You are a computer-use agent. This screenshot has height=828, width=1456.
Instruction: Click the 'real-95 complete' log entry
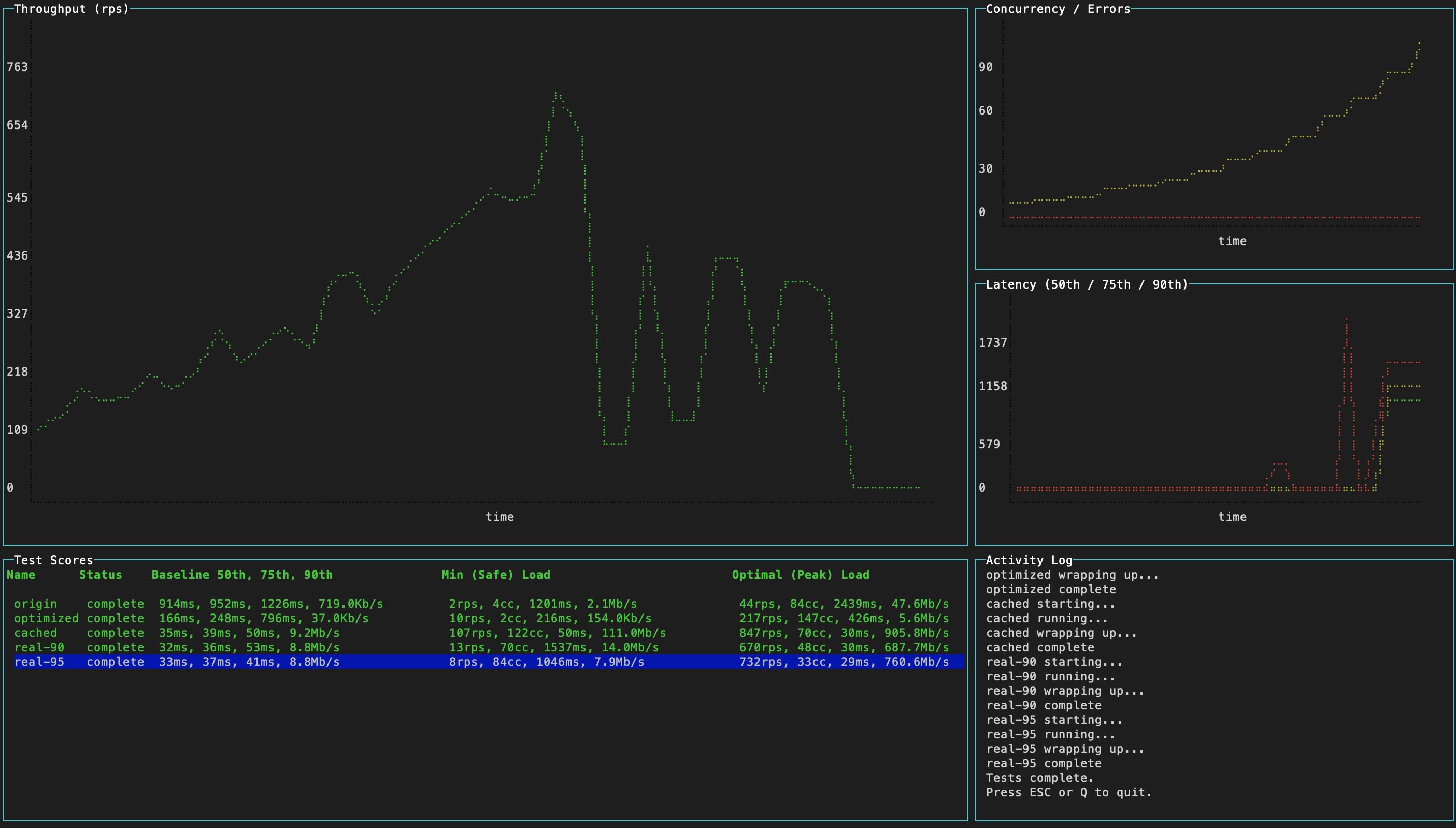pyautogui.click(x=1043, y=763)
